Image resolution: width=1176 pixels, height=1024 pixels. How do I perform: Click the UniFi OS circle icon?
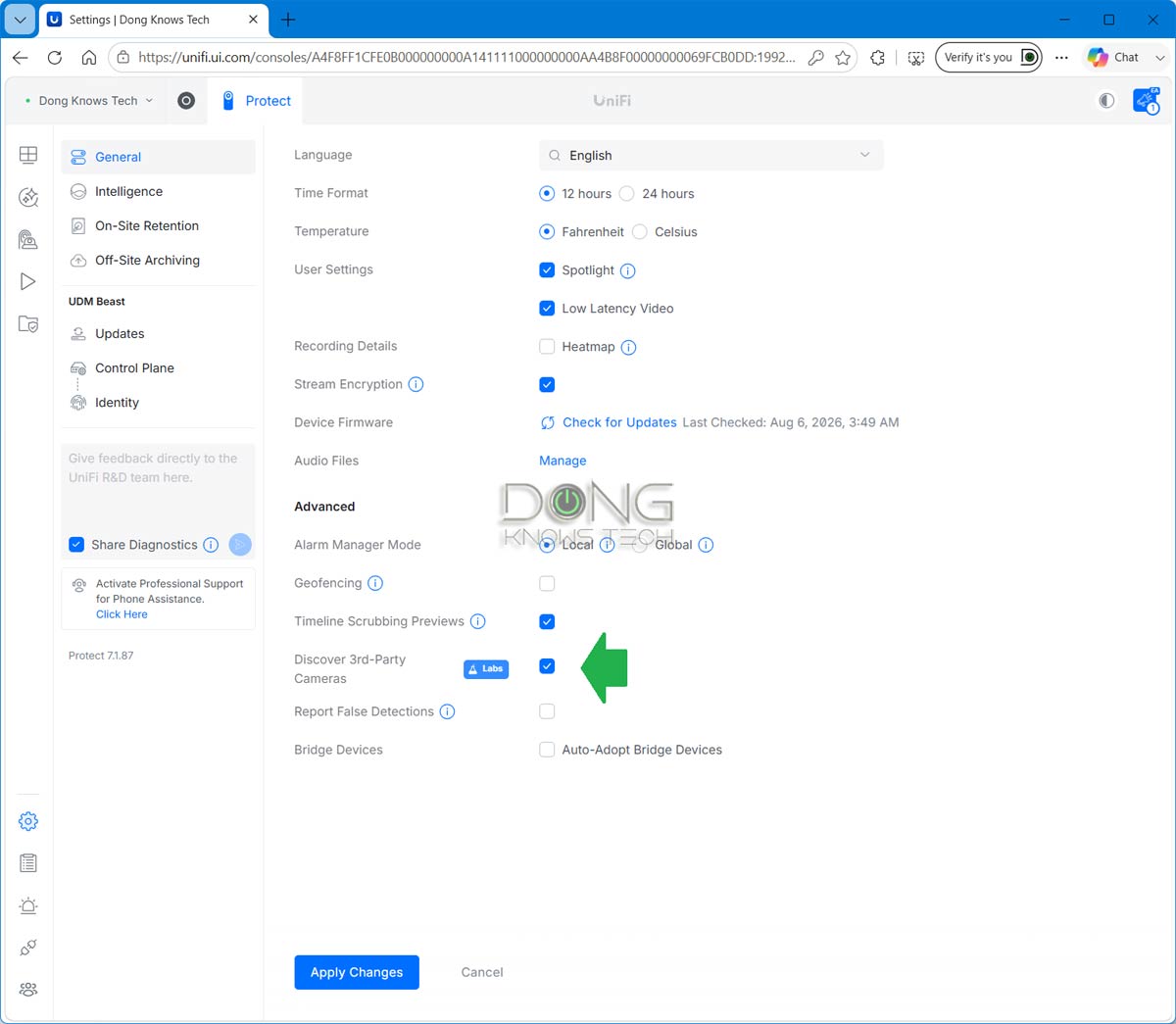(x=186, y=100)
